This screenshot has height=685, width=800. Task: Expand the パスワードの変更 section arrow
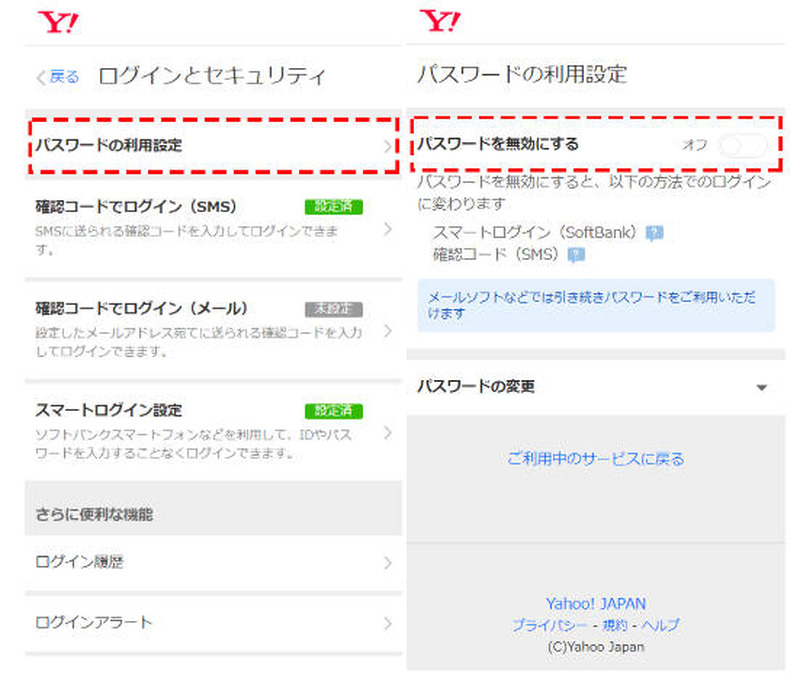pyautogui.click(x=762, y=387)
